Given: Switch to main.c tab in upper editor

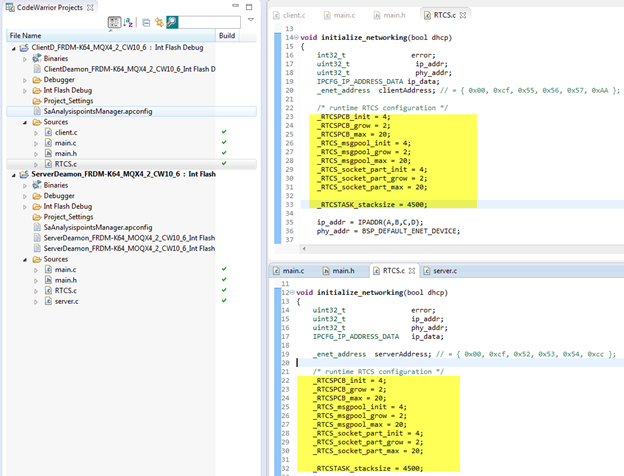Looking at the screenshot, I should coord(339,15).
